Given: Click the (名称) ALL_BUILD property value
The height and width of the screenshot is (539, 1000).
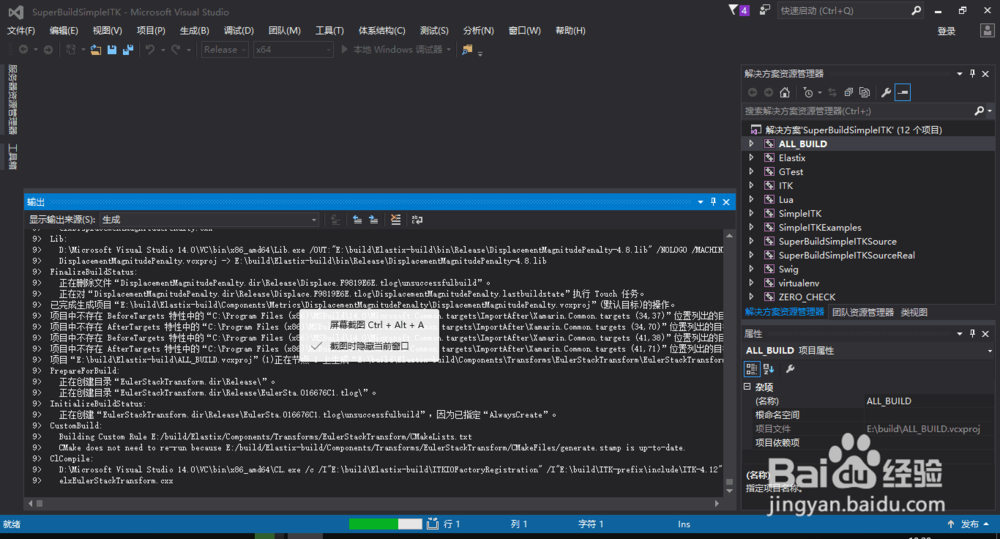Looking at the screenshot, I should click(929, 401).
